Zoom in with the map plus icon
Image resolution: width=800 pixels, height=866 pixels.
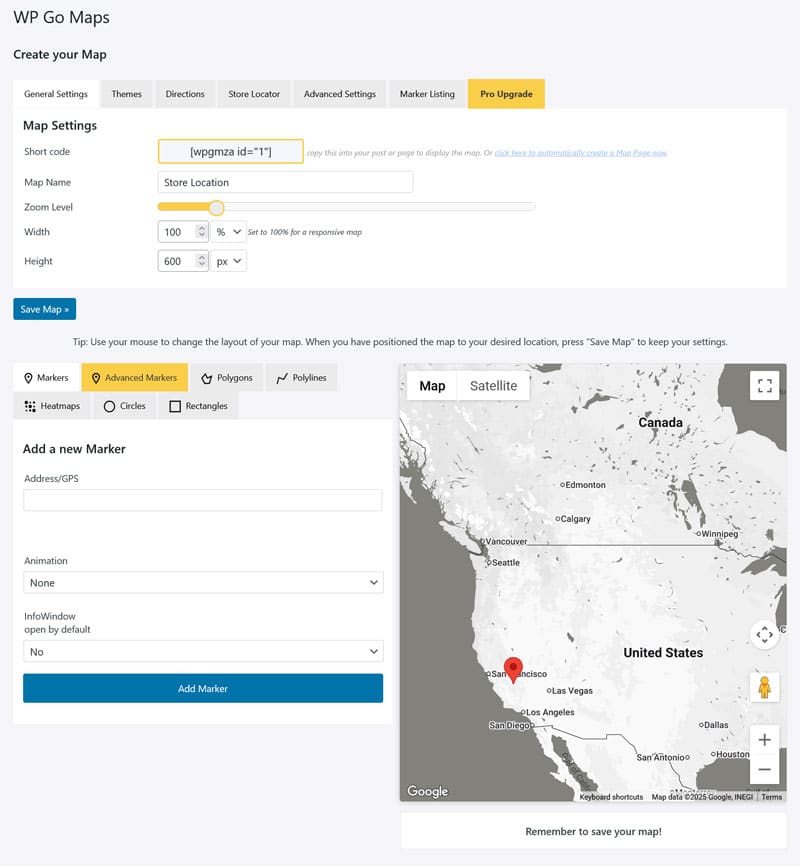pyautogui.click(x=765, y=740)
